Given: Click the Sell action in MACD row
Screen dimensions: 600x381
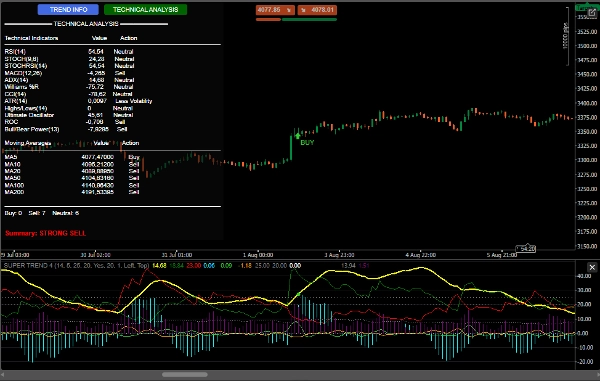Looking at the screenshot, I should 120,73.
